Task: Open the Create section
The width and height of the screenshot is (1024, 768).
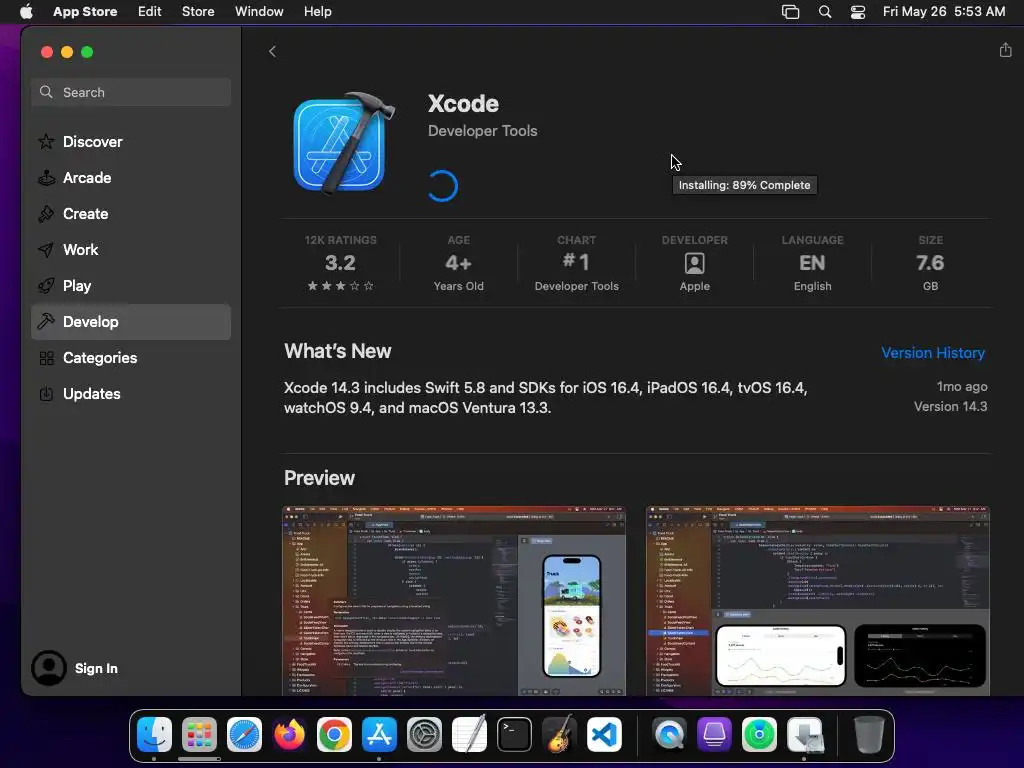Action: [131, 214]
